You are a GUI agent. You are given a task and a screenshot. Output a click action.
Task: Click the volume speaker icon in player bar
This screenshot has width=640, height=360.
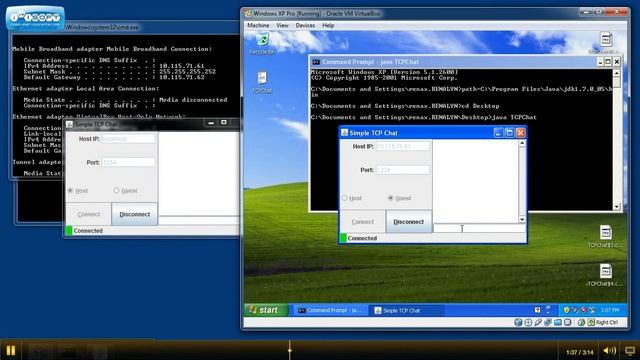tap(609, 351)
